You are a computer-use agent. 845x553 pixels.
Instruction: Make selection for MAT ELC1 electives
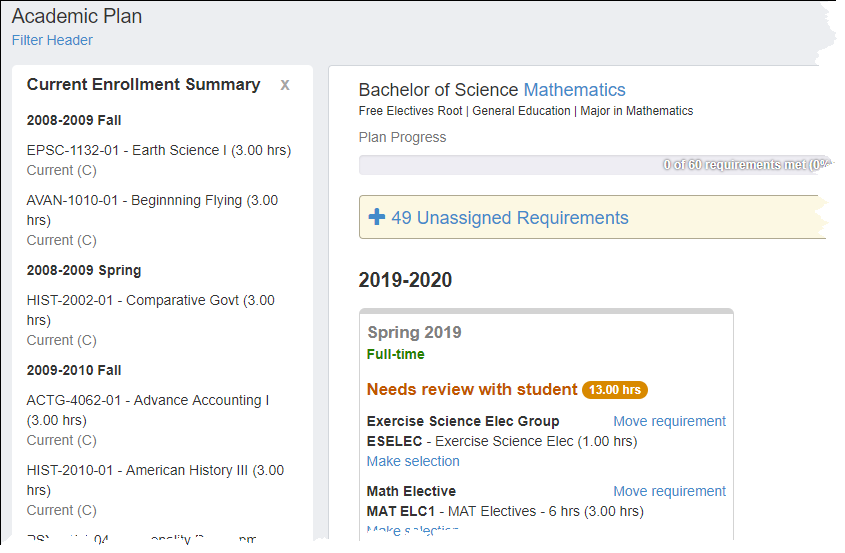pos(413,530)
